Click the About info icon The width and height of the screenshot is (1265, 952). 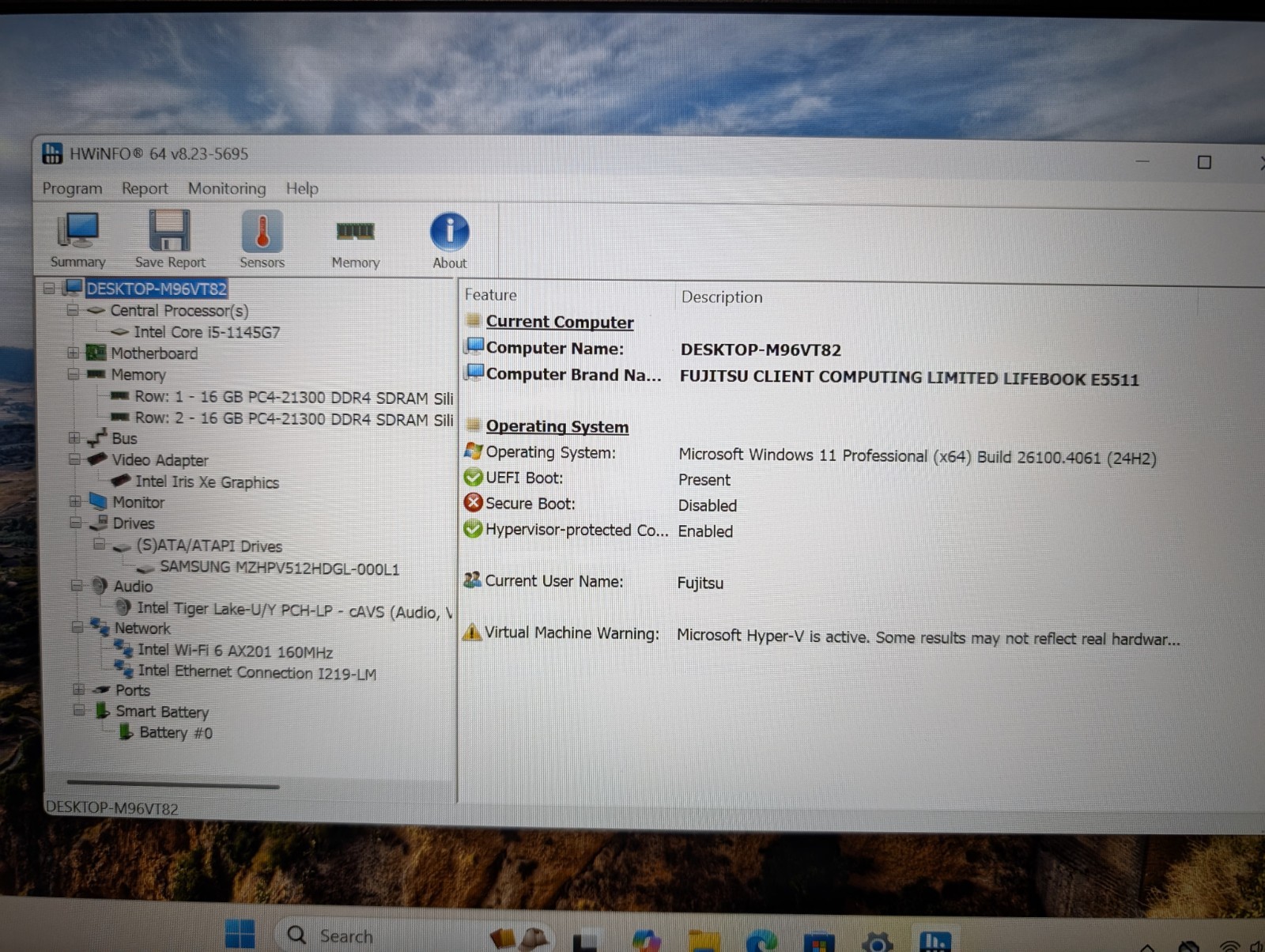[x=449, y=240]
